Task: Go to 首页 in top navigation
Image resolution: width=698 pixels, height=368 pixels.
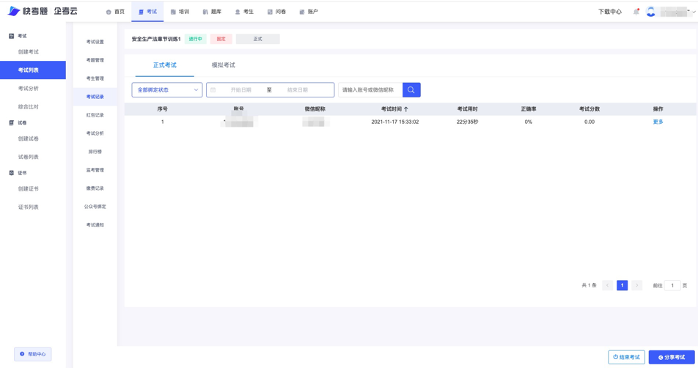Action: pyautogui.click(x=115, y=12)
